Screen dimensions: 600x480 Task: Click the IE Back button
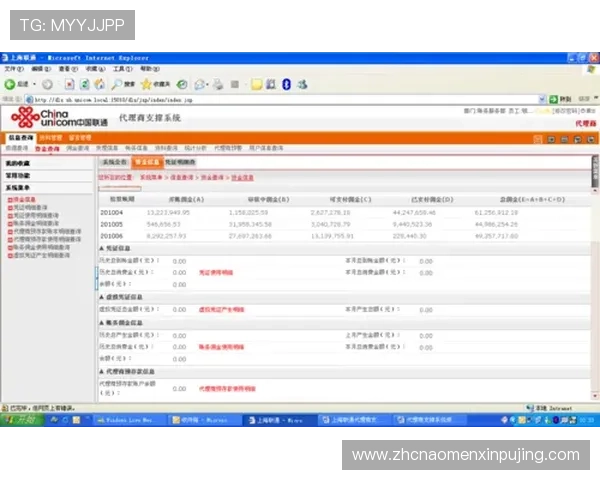point(13,84)
